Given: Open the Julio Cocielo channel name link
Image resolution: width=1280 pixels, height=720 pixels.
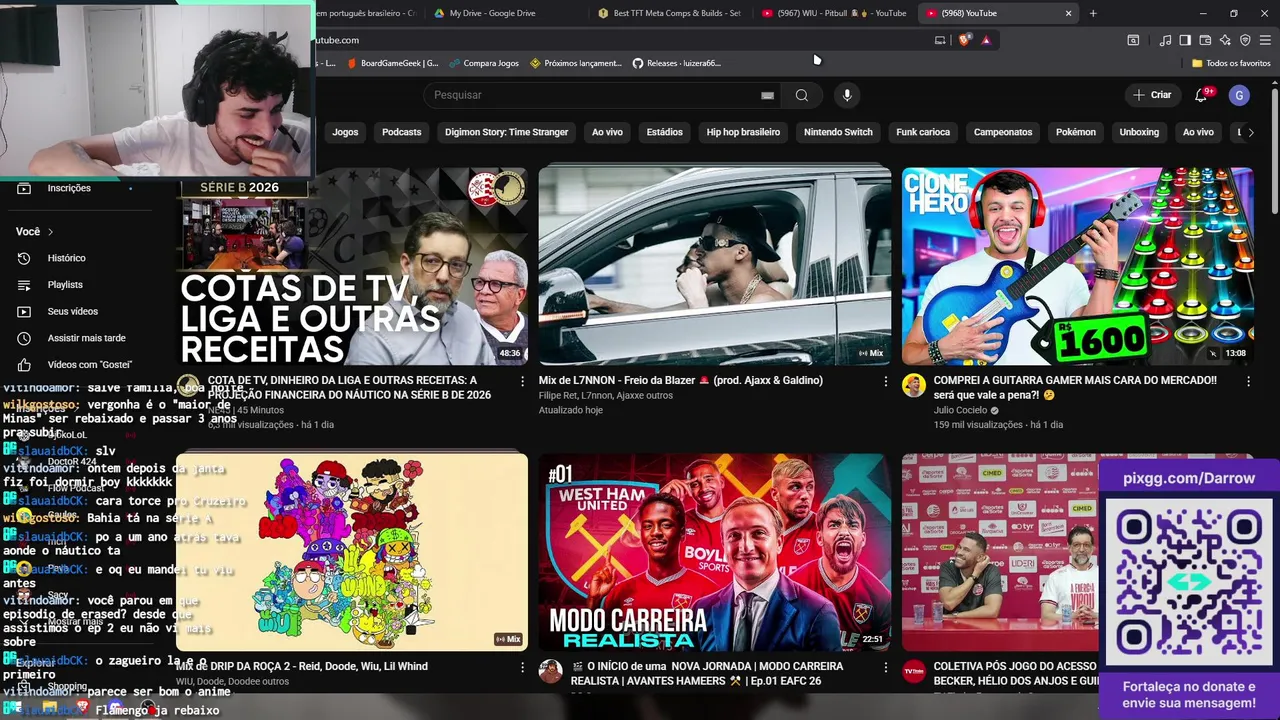Looking at the screenshot, I should pos(960,410).
